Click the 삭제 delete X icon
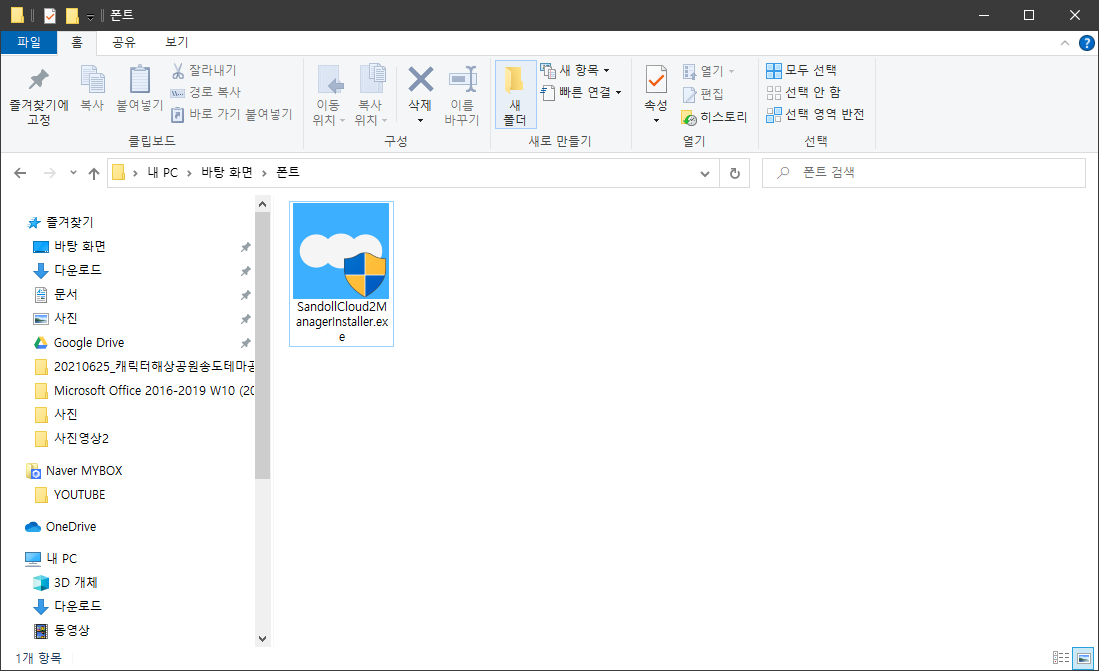 pyautogui.click(x=421, y=79)
